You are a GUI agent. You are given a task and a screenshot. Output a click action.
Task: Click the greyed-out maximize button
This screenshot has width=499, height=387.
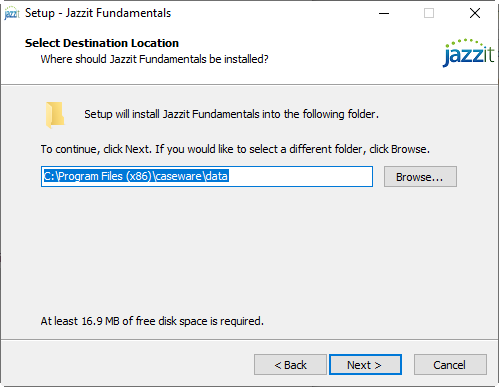point(429,13)
